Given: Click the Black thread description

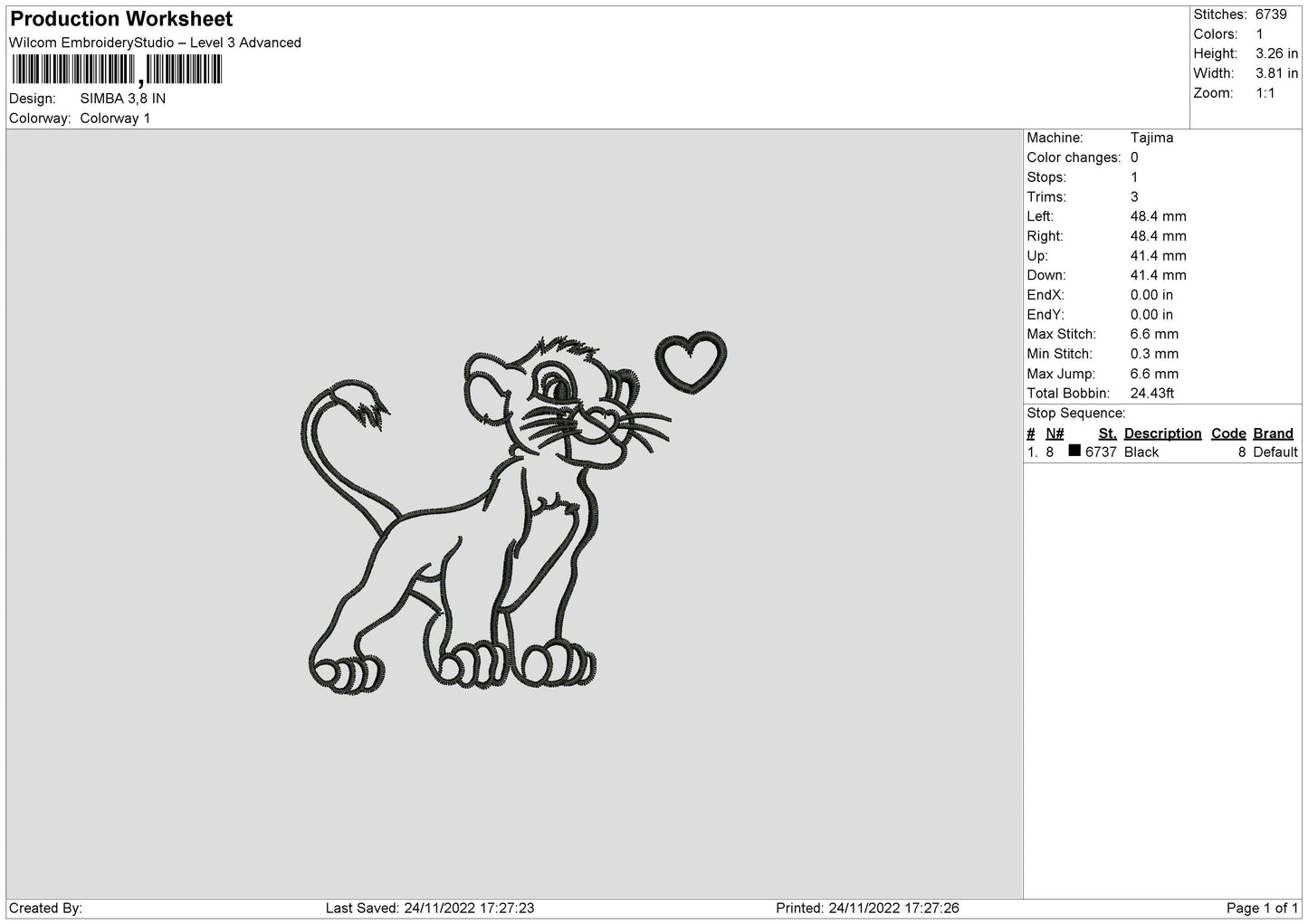Looking at the screenshot, I should coord(1141,452).
